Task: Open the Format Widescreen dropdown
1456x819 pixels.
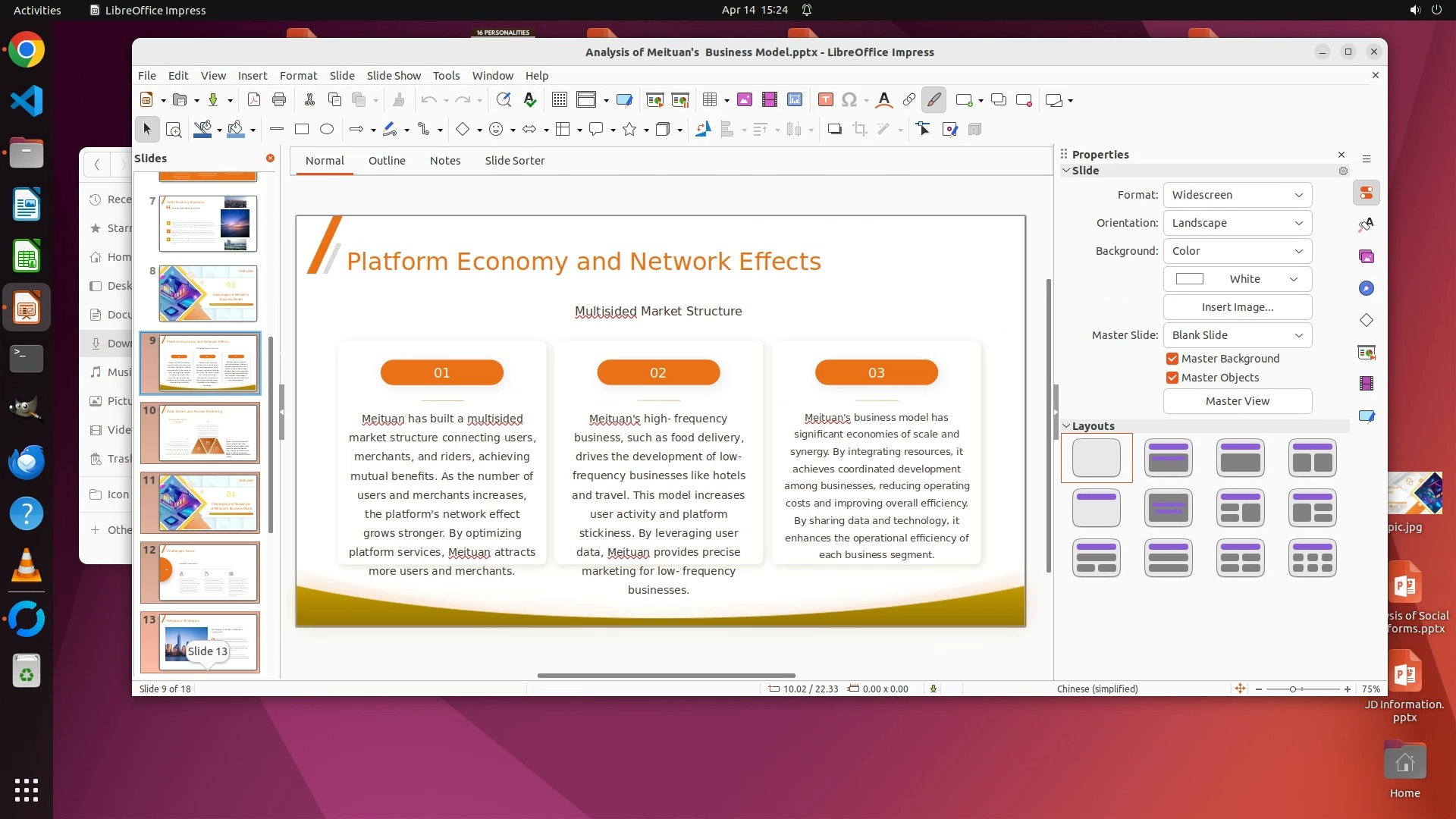Action: 1237,195
